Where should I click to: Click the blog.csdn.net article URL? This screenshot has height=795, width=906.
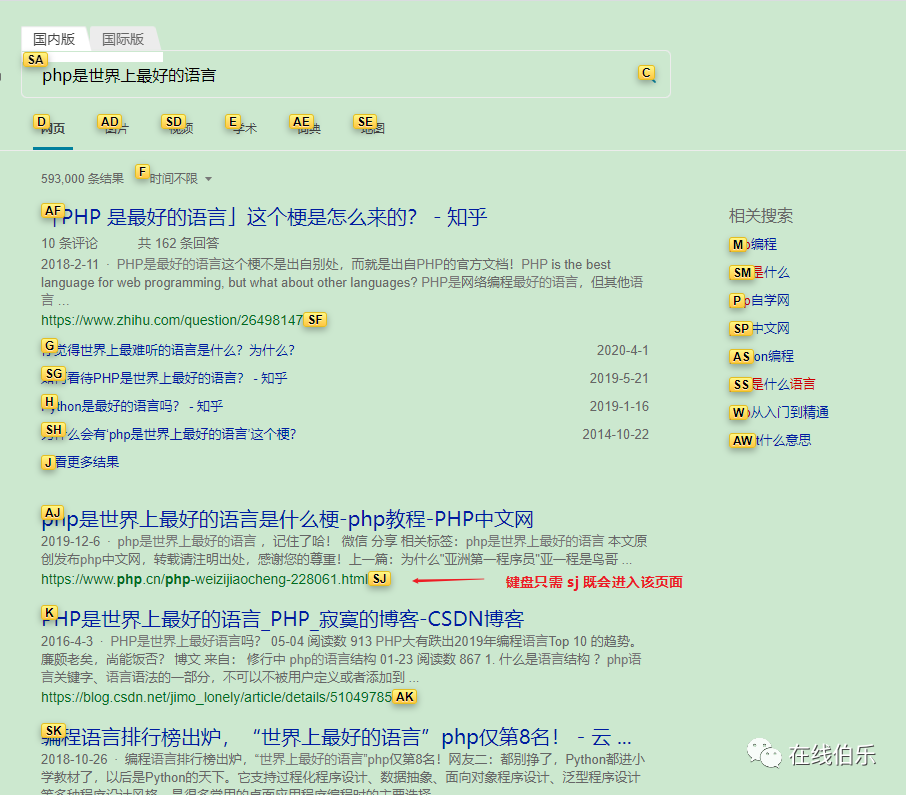217,697
